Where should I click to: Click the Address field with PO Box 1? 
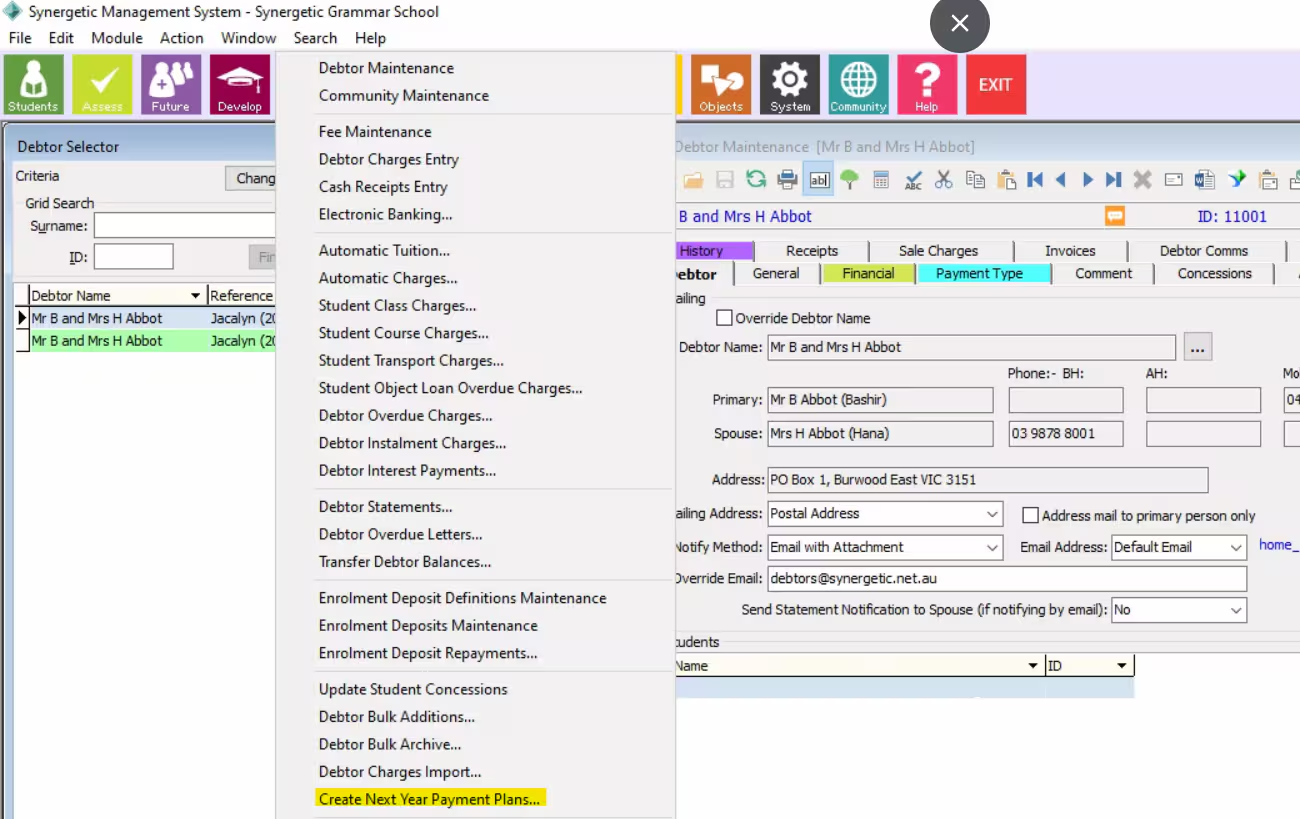click(x=988, y=480)
